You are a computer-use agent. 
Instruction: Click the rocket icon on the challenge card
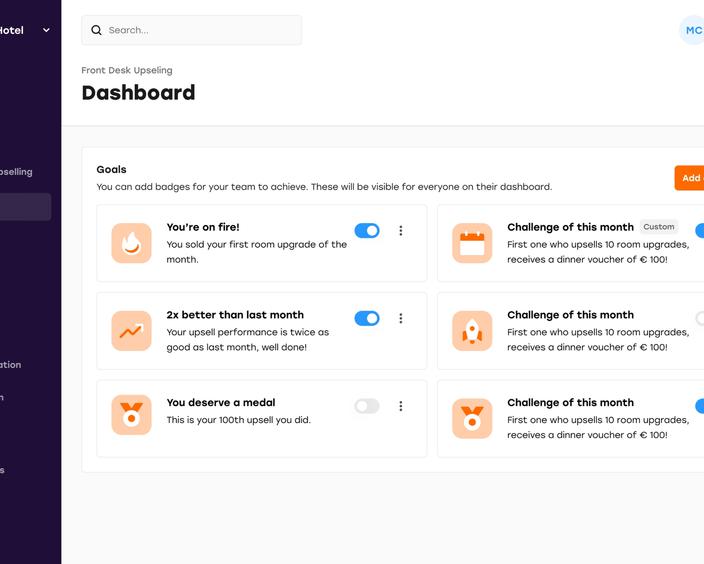472,331
